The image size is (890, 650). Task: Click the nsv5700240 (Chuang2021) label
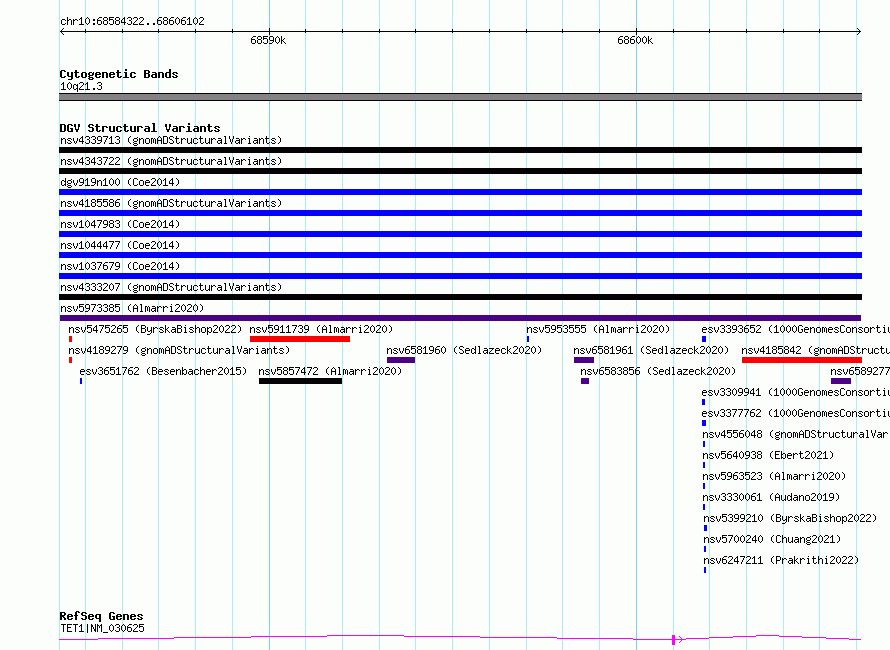coord(772,539)
